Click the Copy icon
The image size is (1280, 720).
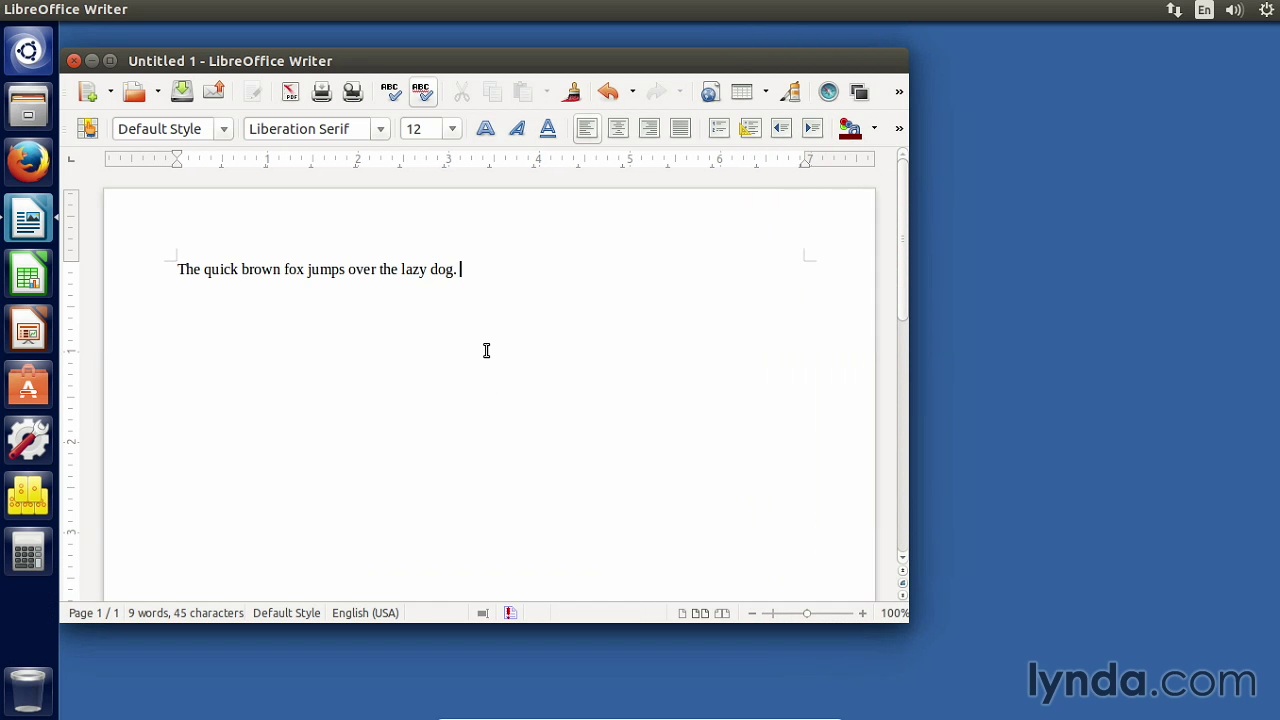click(492, 92)
